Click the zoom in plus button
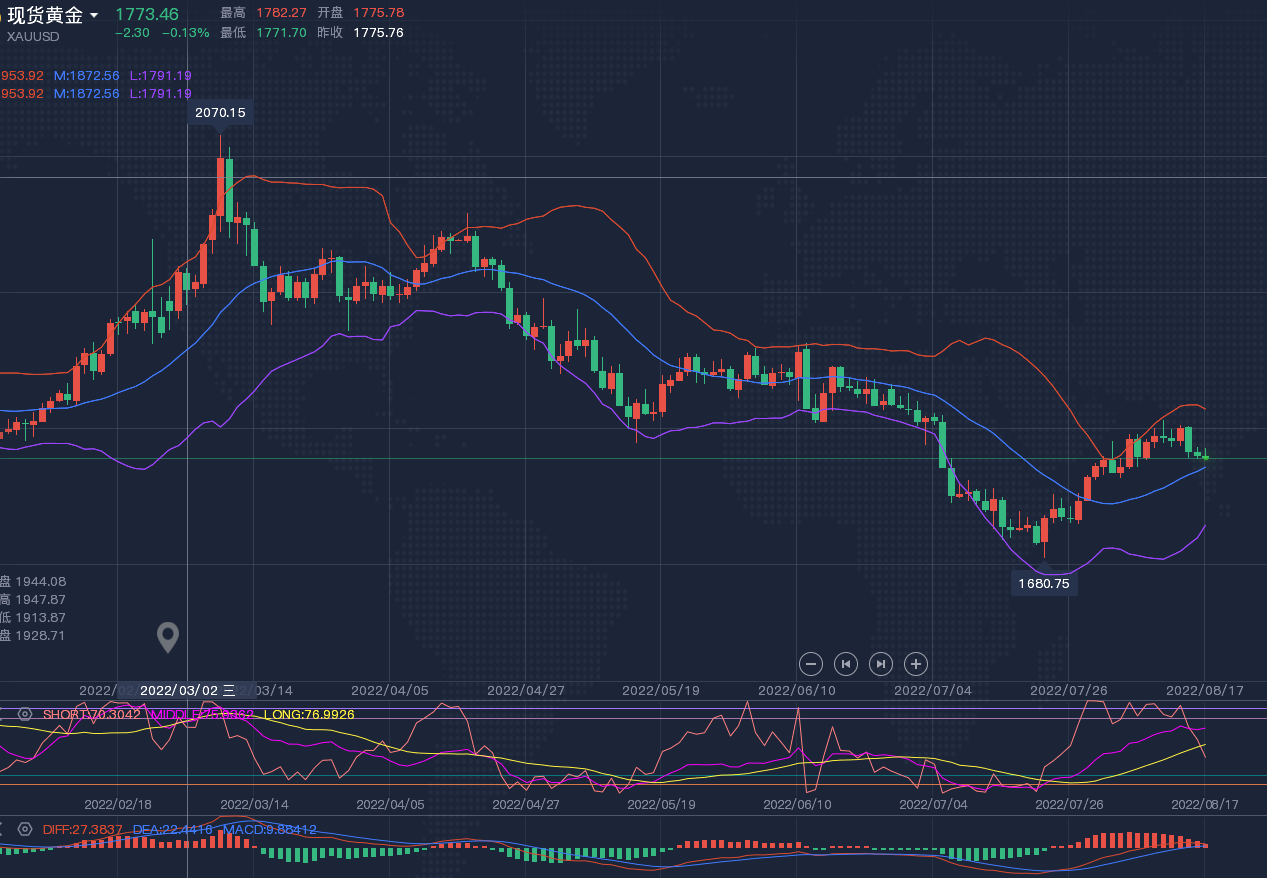Image resolution: width=1267 pixels, height=878 pixels. click(x=915, y=663)
